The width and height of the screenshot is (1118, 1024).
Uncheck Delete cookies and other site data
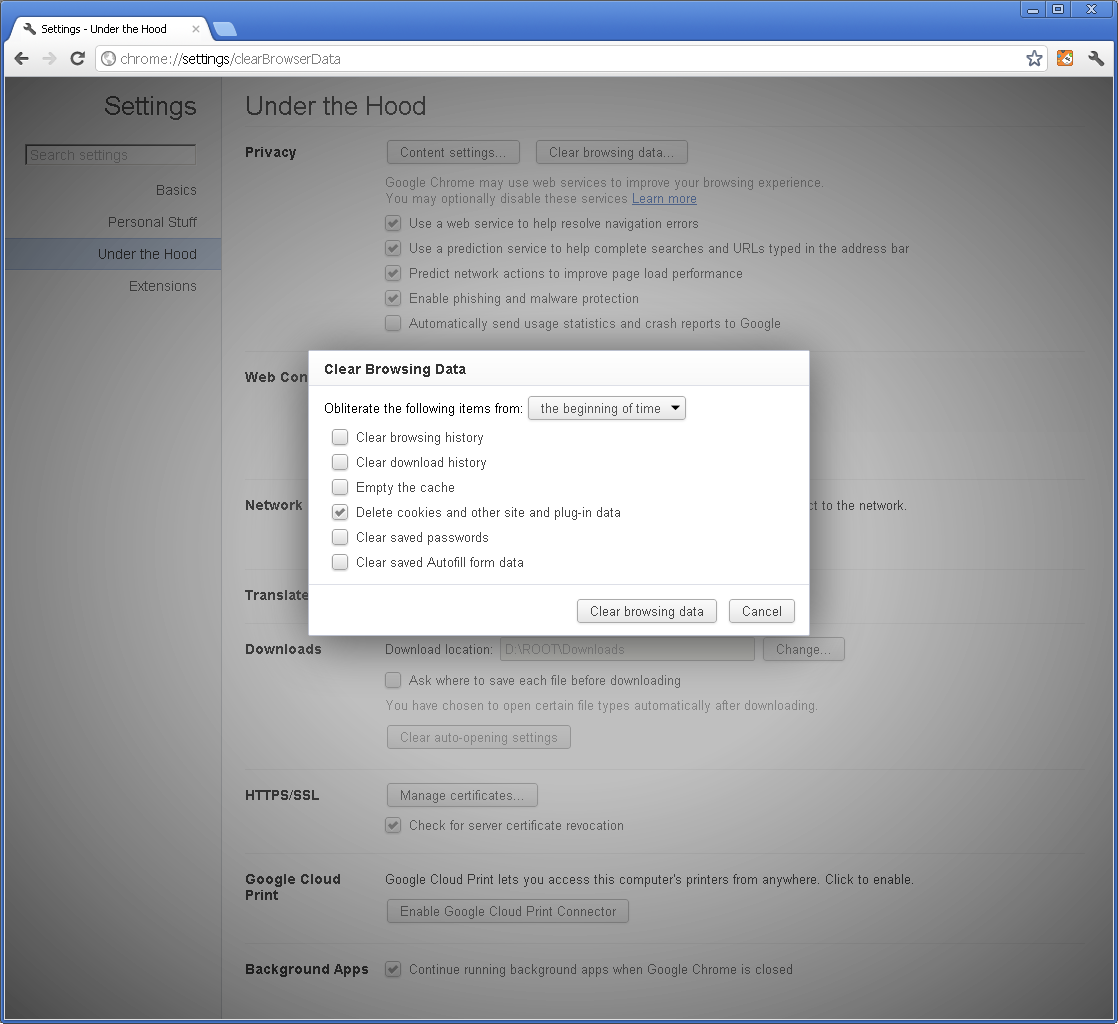coord(340,512)
